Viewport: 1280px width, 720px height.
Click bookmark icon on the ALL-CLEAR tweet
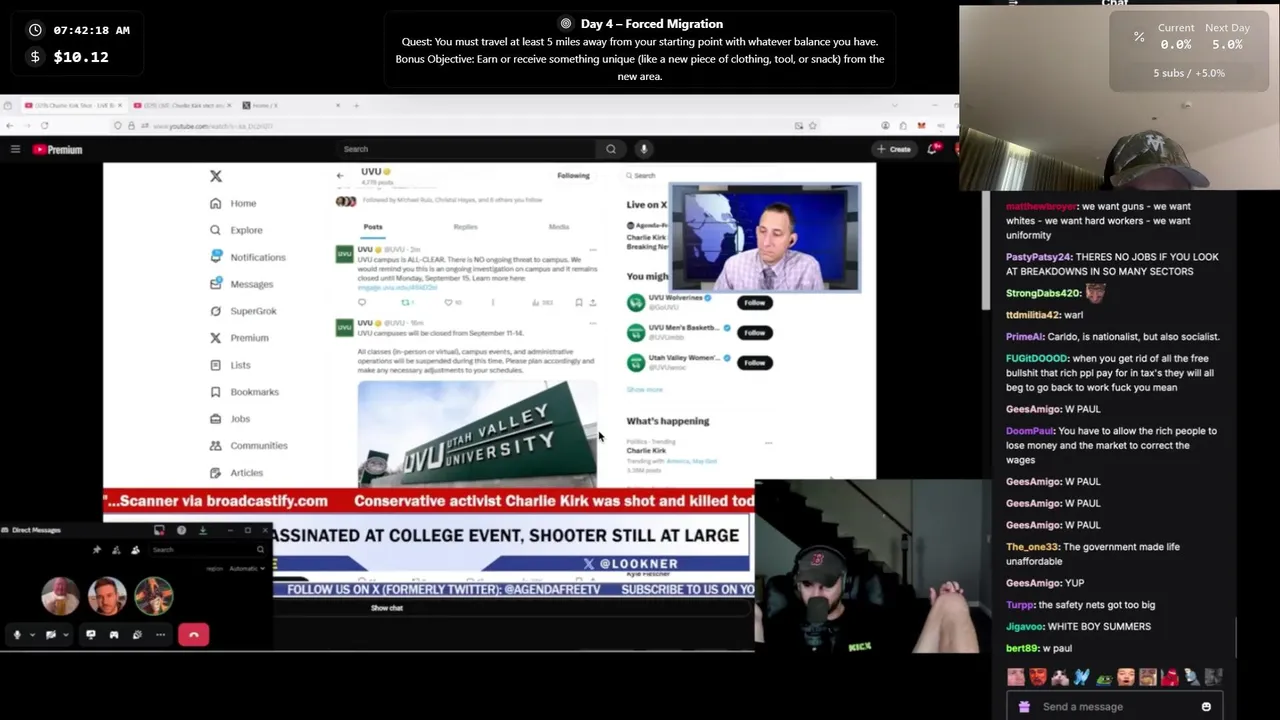579,302
